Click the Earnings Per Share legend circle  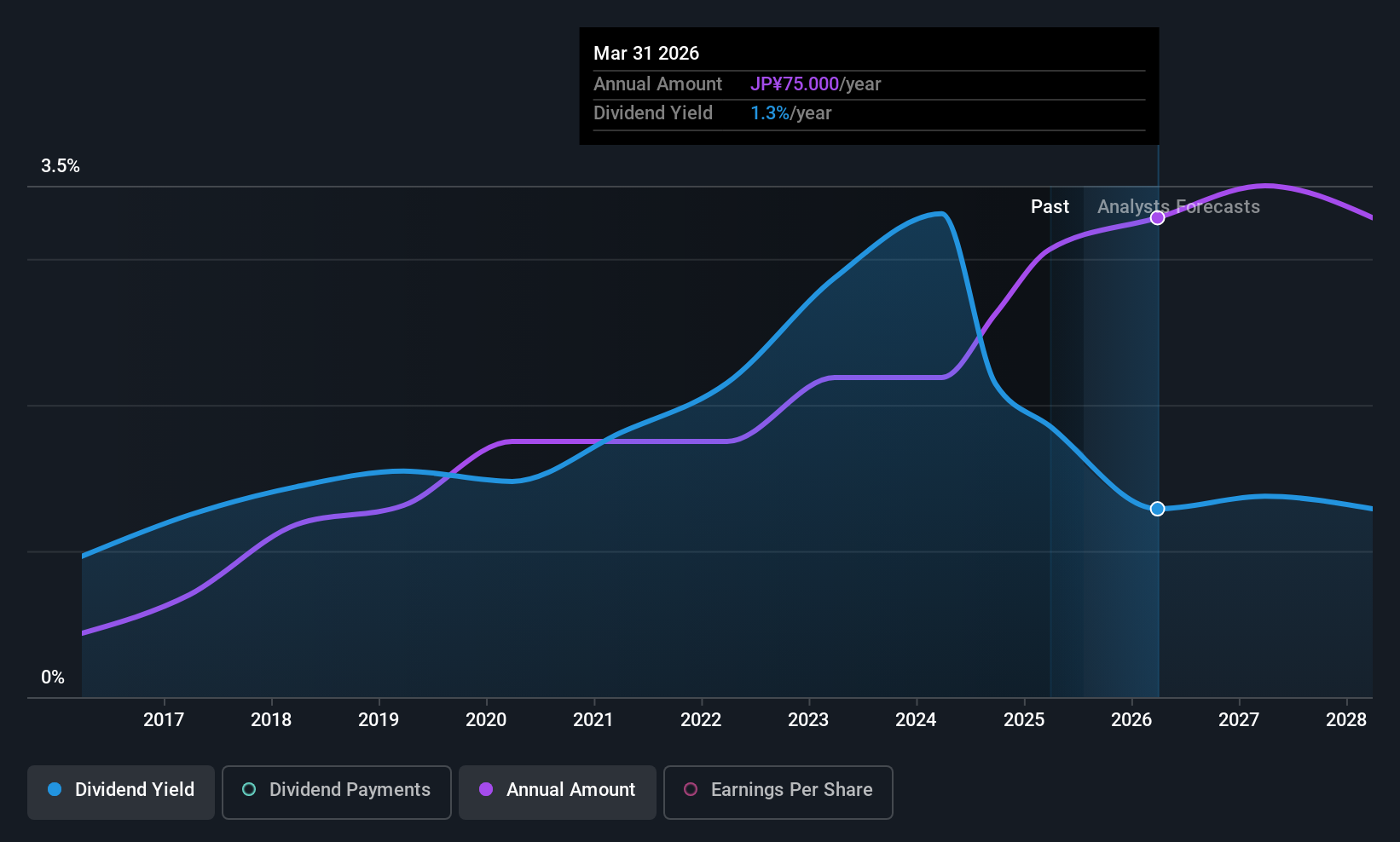[x=691, y=789]
